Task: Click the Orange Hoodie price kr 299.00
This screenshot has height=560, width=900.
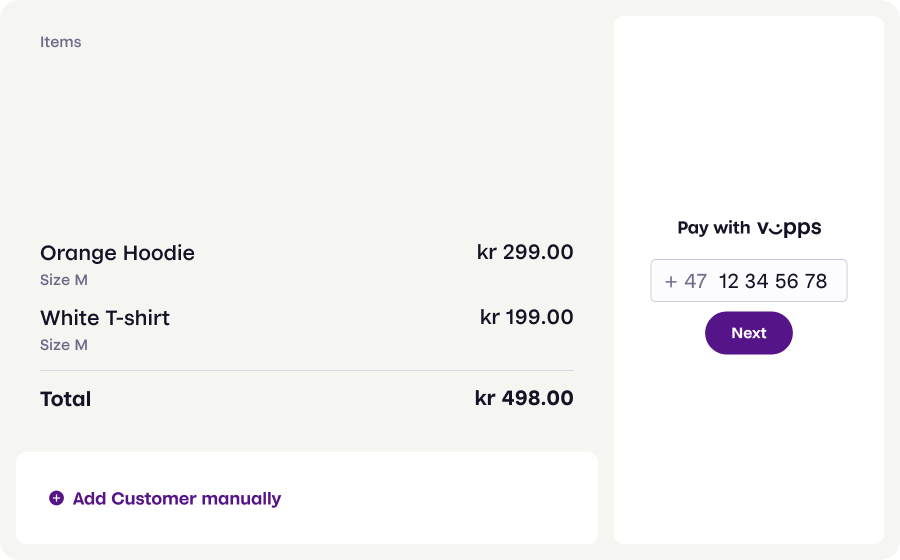Action: pyautogui.click(x=525, y=252)
